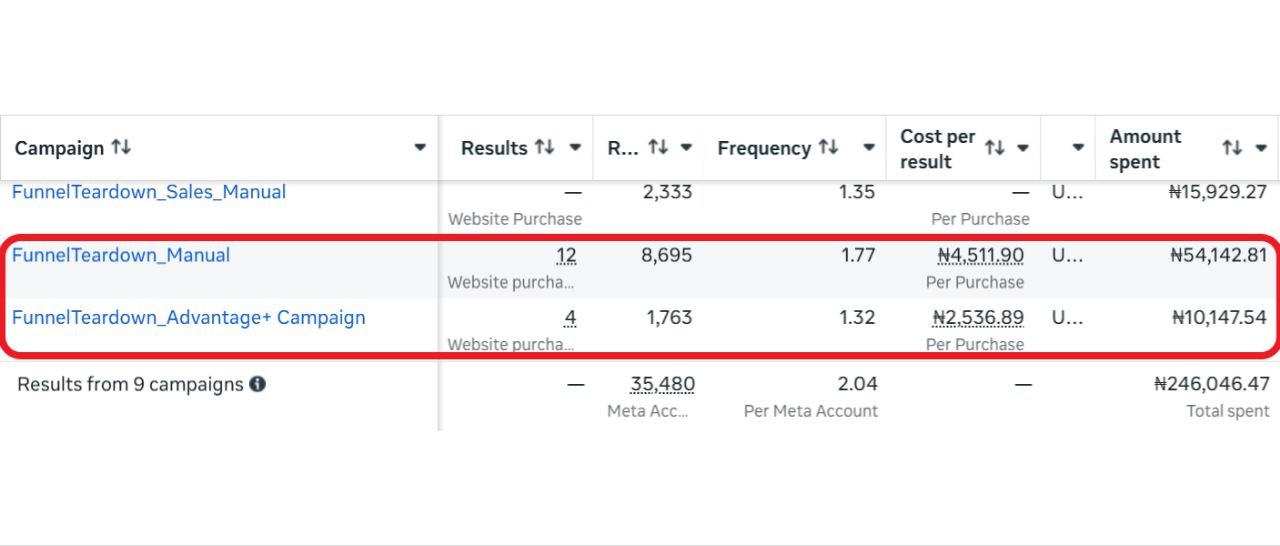The width and height of the screenshot is (1280, 546).
Task: Open FunnelTeardown_Advantage+ Campaign link
Action: pyautogui.click(x=189, y=318)
